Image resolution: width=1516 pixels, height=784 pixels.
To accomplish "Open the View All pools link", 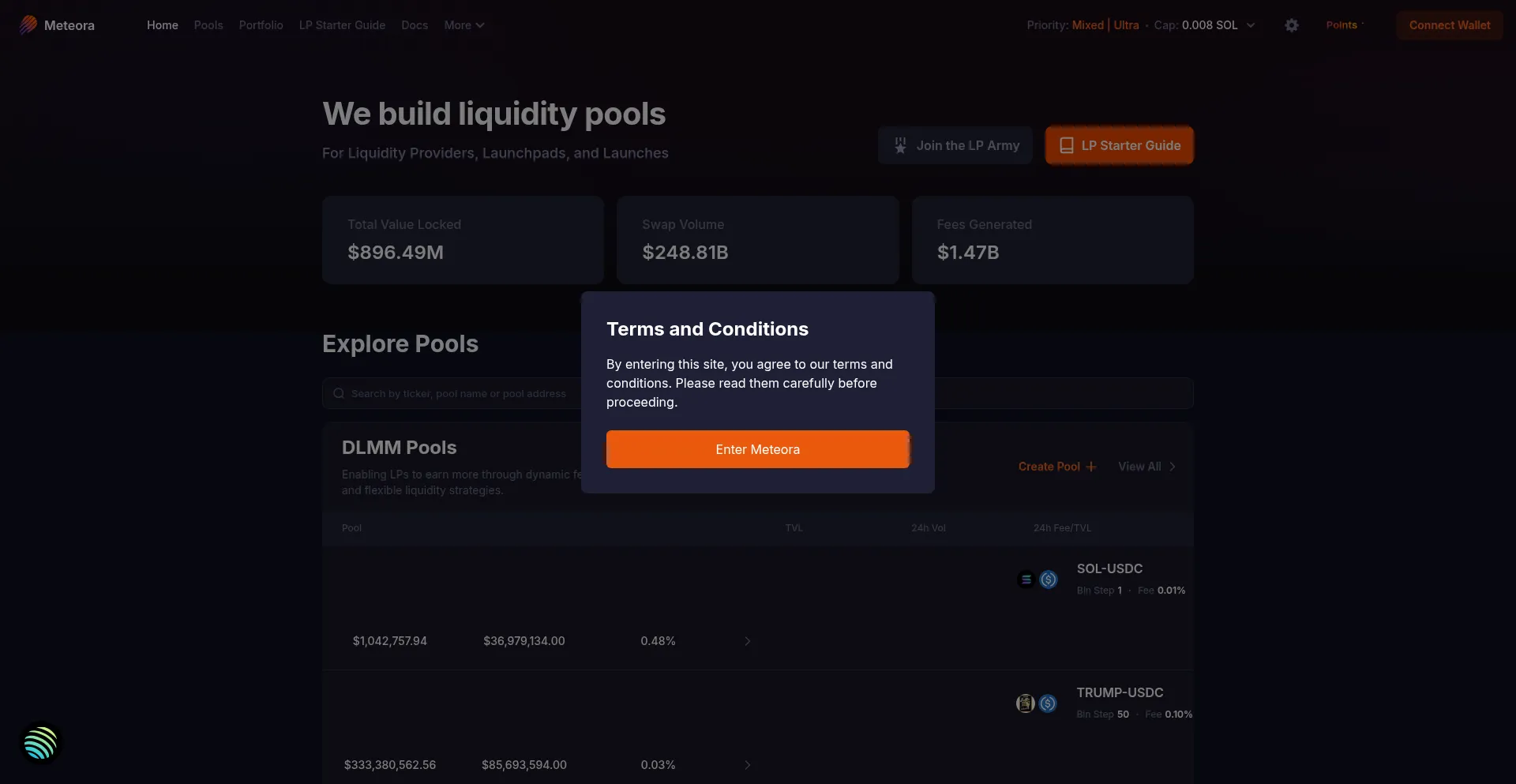I will pyautogui.click(x=1147, y=467).
